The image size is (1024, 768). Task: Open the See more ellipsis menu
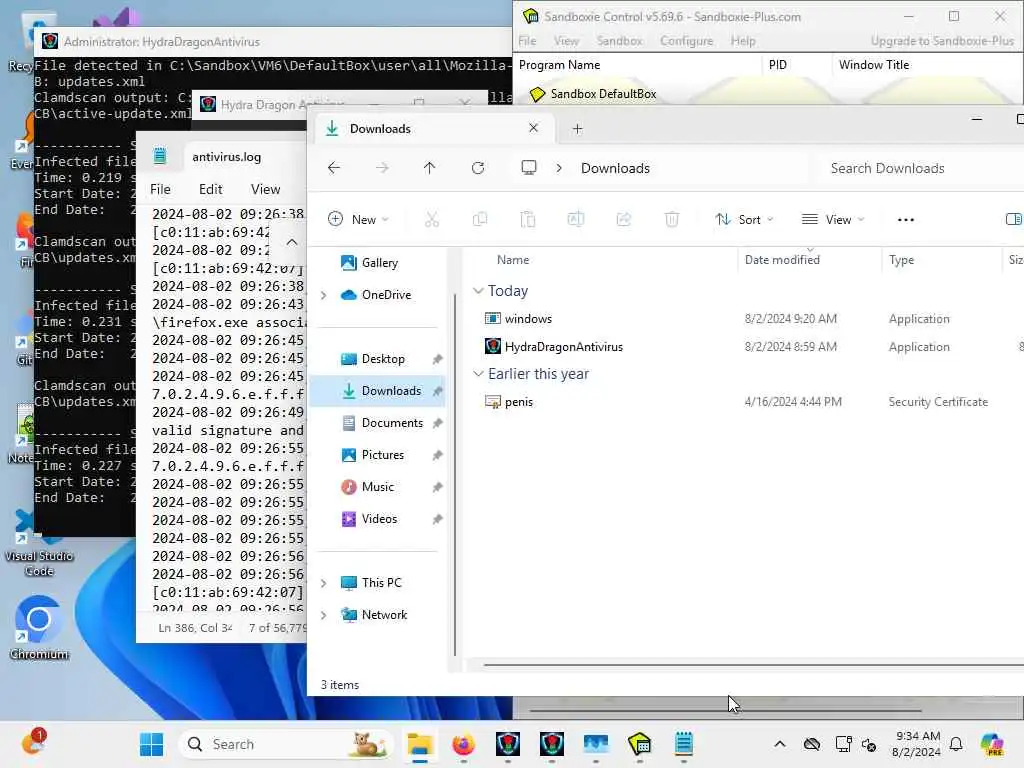[906, 219]
